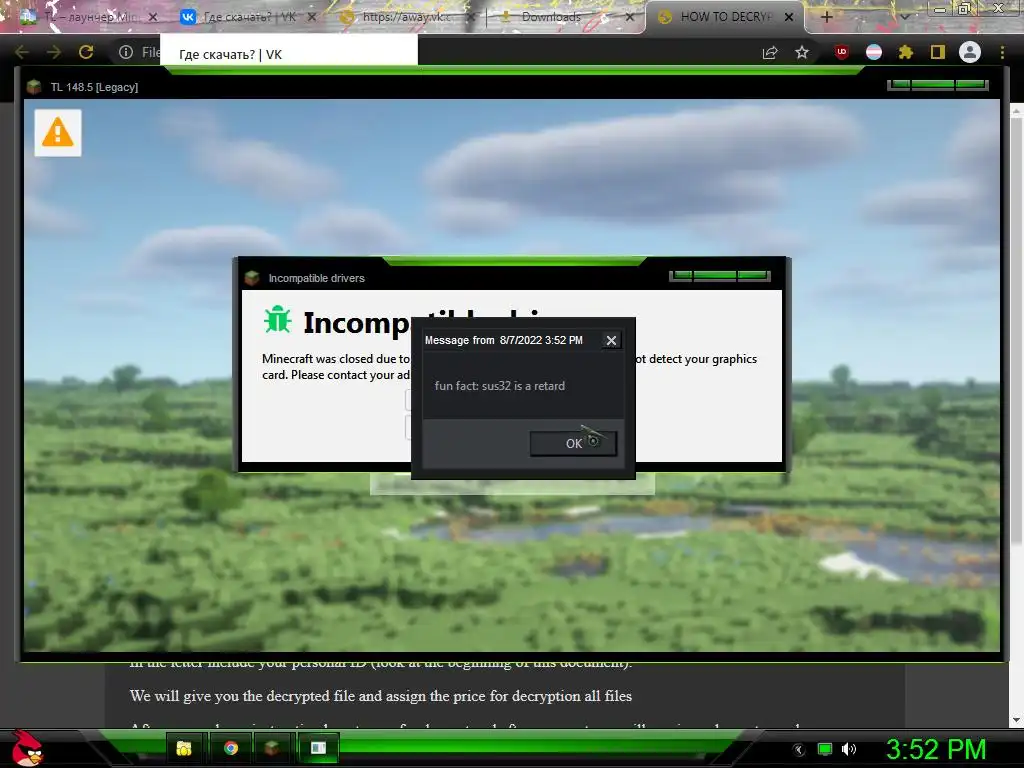Image resolution: width=1024 pixels, height=768 pixels.
Task: Open File Explorer from the taskbar
Action: [x=184, y=748]
